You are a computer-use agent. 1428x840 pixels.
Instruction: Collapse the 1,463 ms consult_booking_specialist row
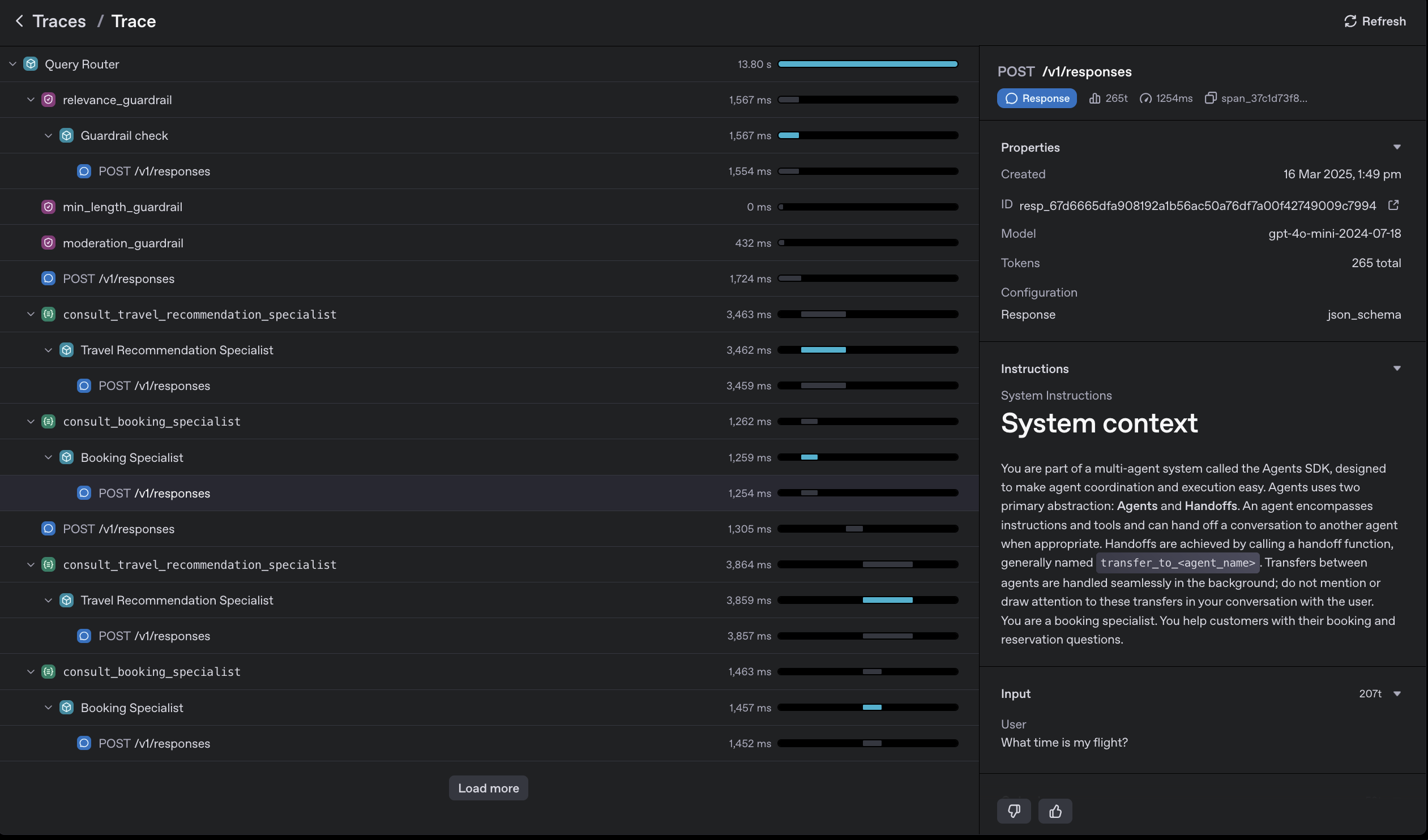pos(31,671)
